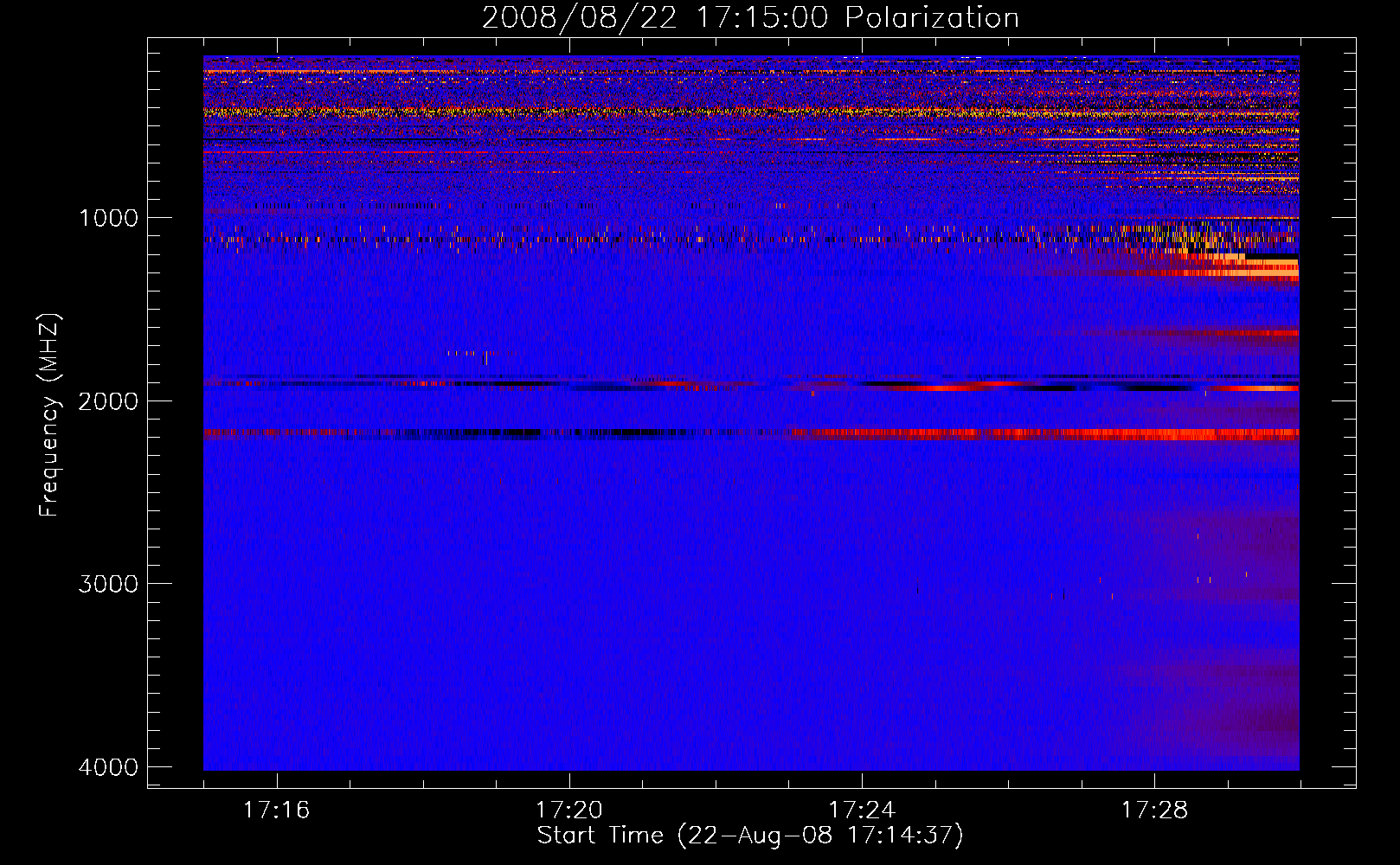Click the 17:20 time tick label
This screenshot has height=865, width=1400.
[x=568, y=810]
